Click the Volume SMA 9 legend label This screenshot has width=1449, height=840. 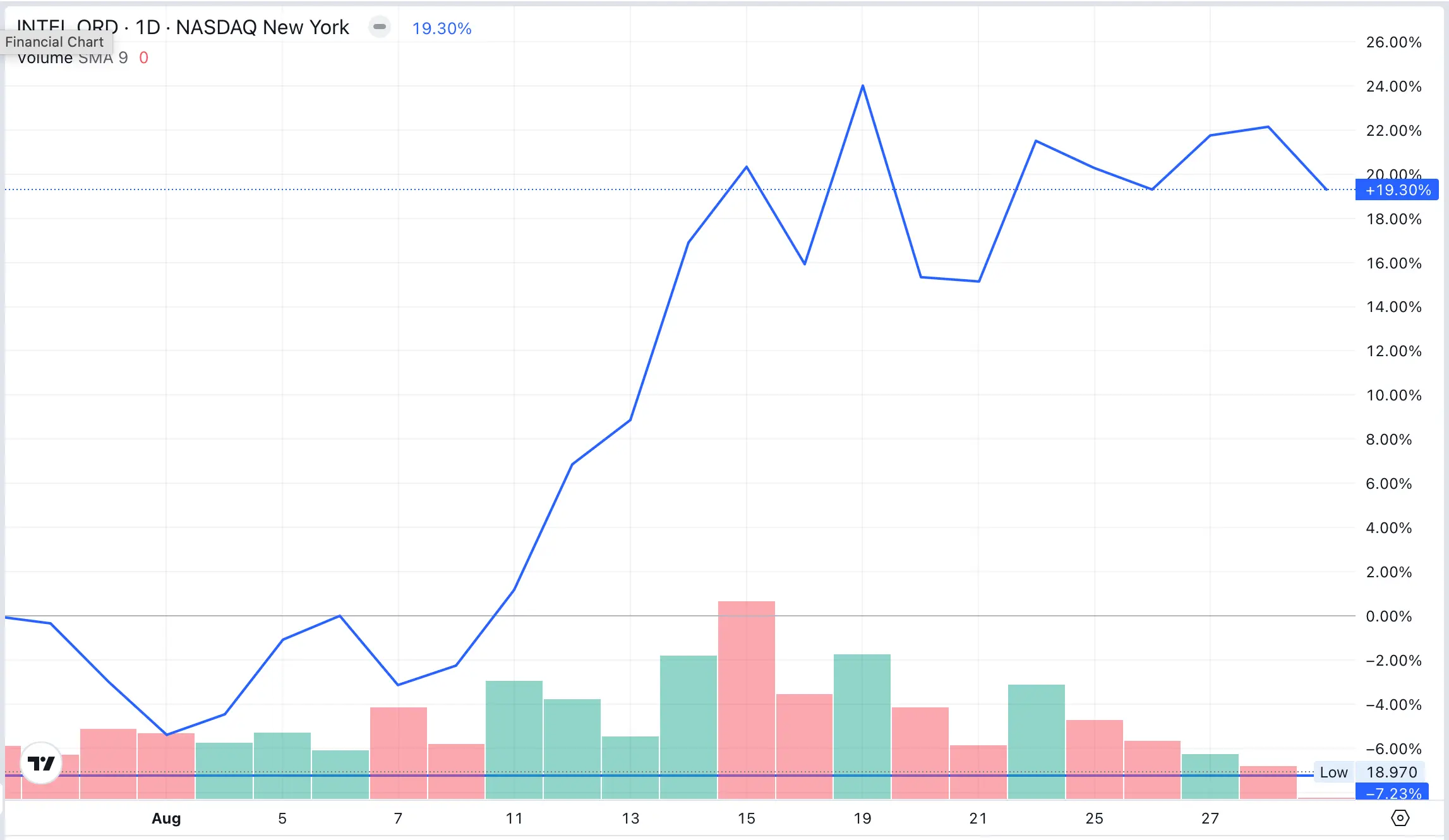click(73, 58)
